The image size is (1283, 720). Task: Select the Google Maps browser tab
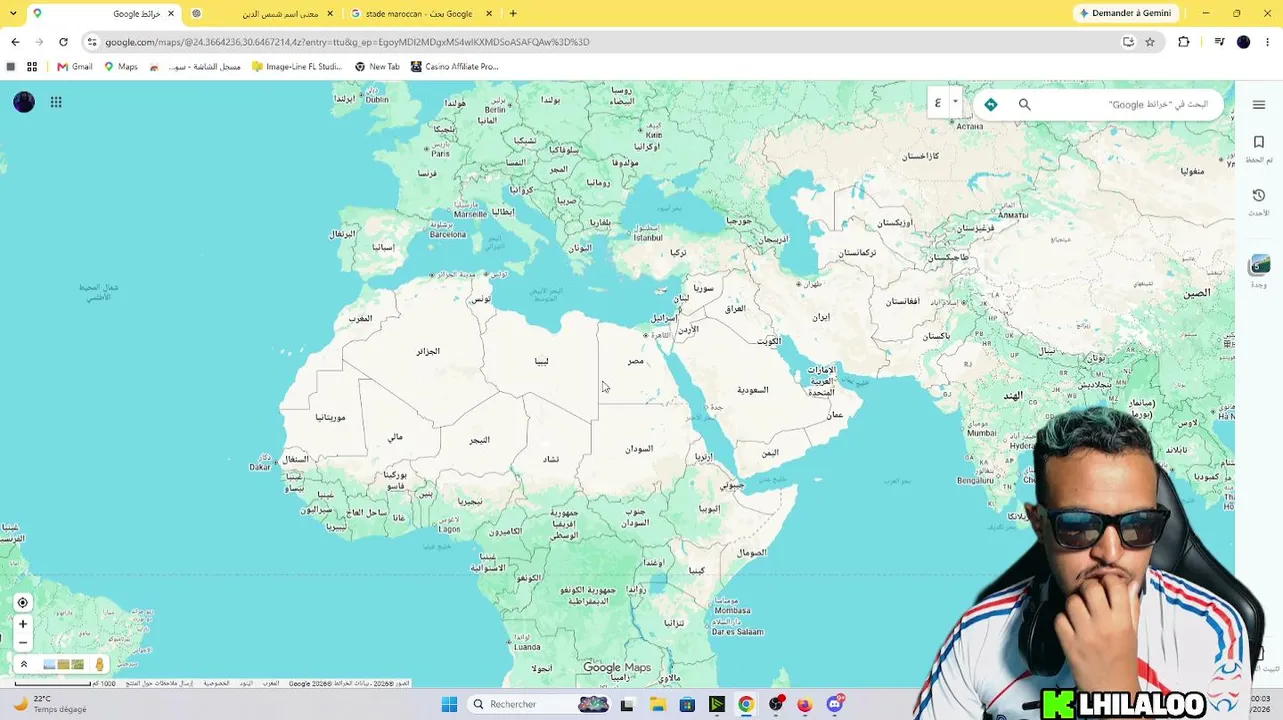104,14
